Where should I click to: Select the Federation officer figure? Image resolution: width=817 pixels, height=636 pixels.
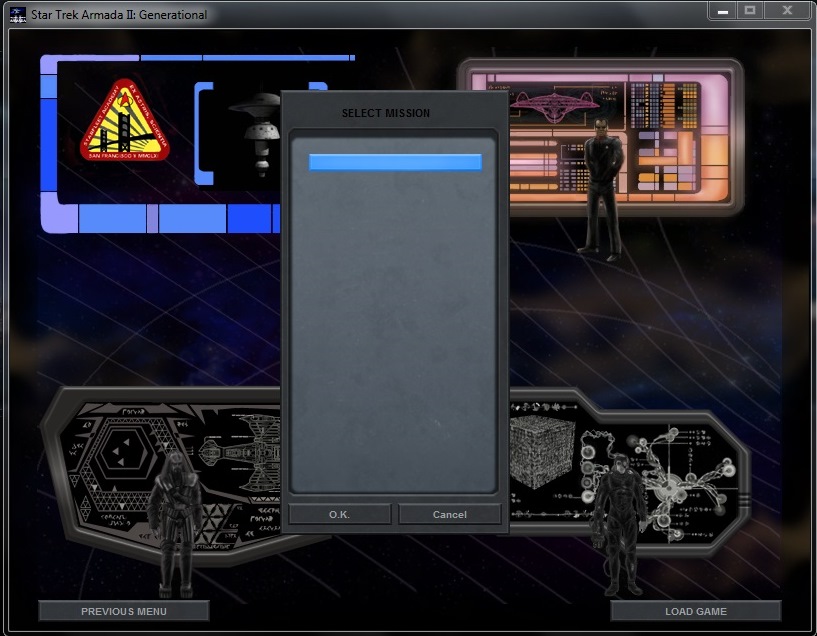[602, 189]
